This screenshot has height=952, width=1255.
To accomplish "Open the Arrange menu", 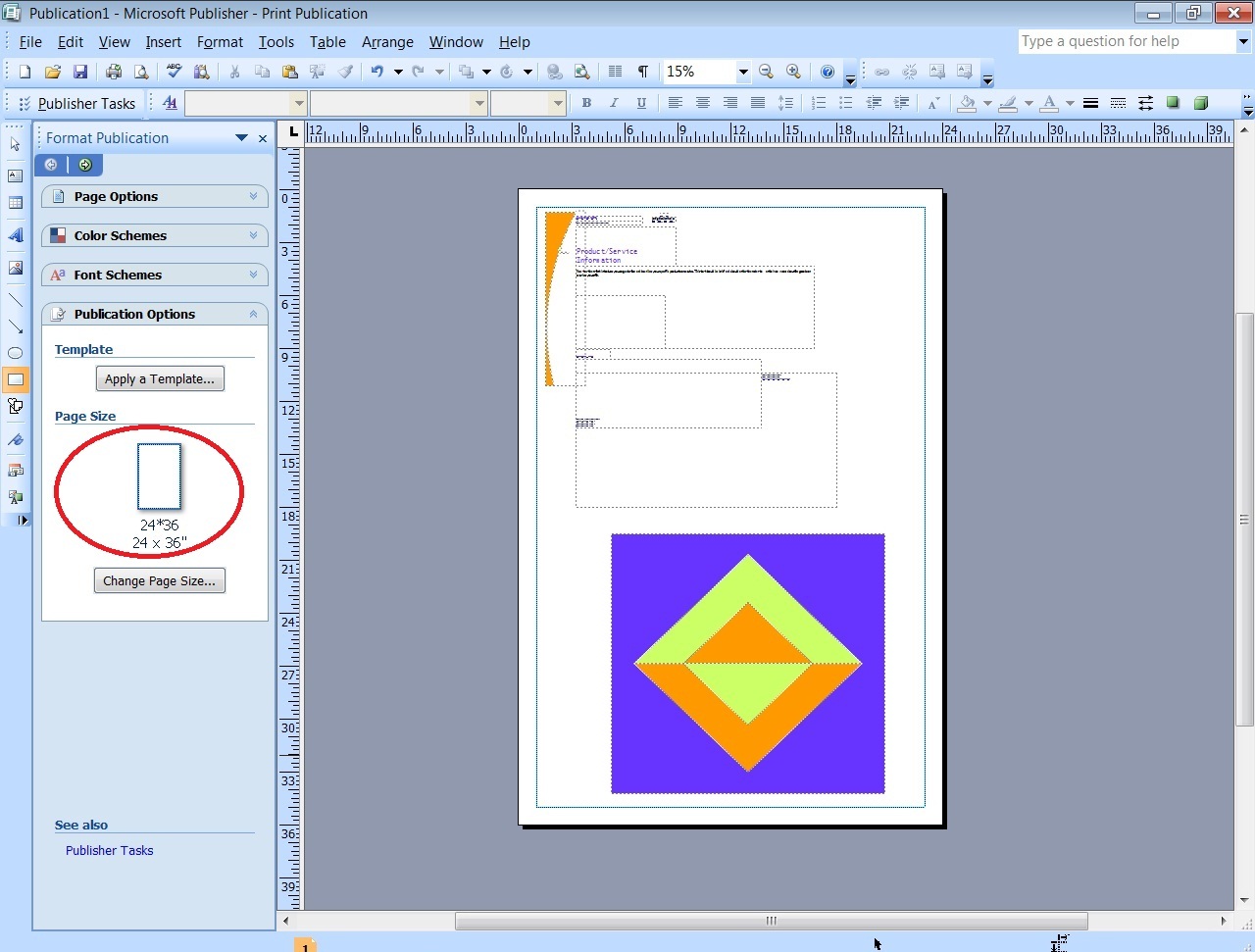I will point(387,42).
